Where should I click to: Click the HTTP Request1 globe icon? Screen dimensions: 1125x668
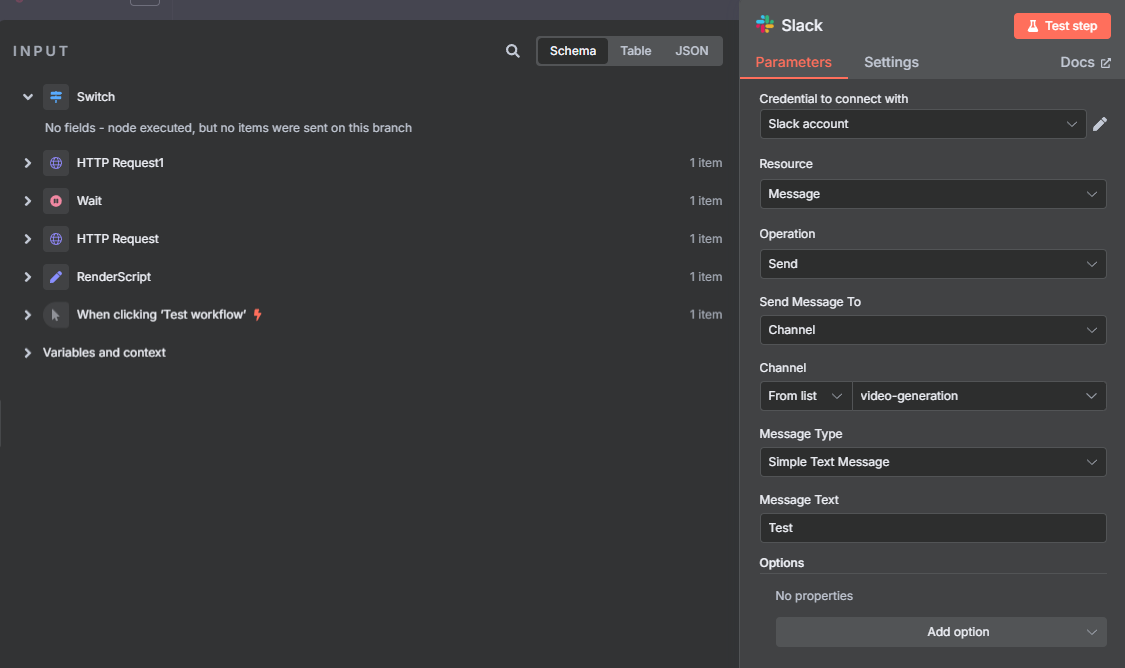(x=56, y=163)
